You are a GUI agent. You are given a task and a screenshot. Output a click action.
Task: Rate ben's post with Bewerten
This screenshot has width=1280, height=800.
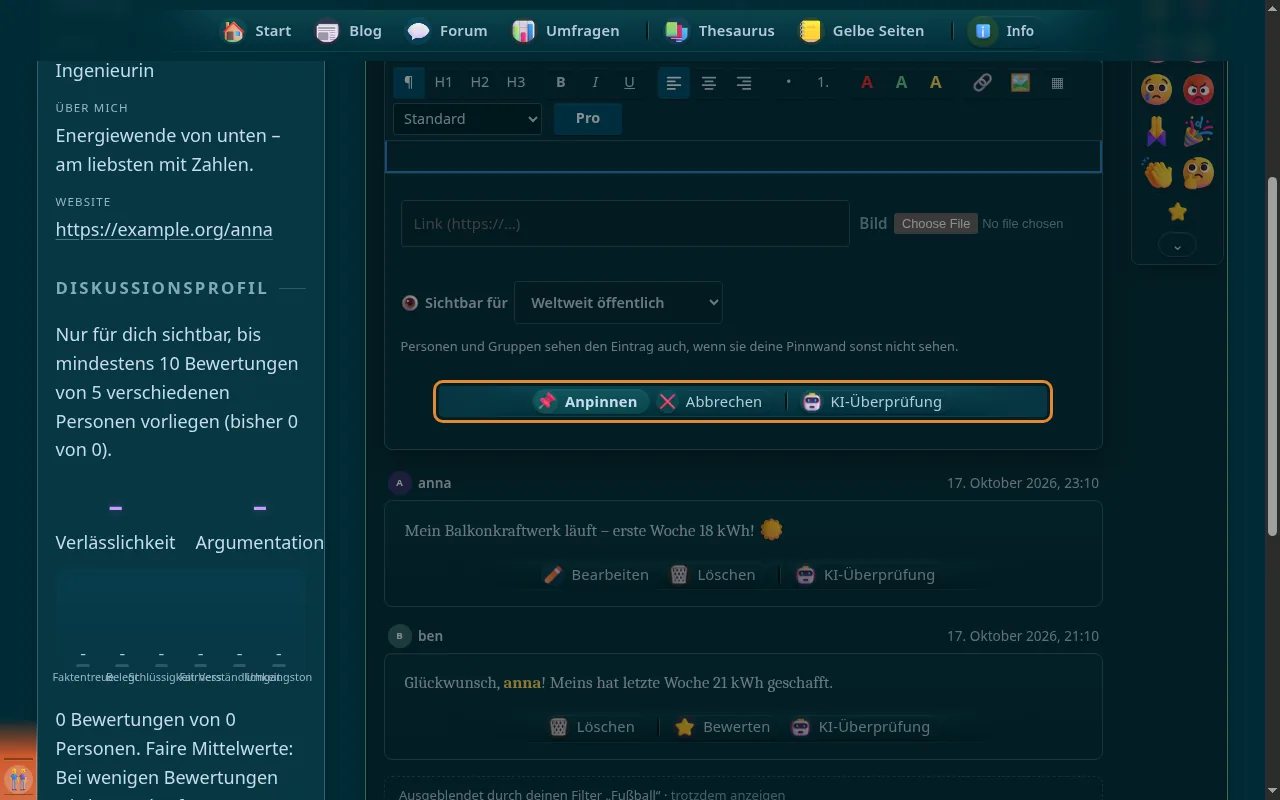(x=722, y=727)
